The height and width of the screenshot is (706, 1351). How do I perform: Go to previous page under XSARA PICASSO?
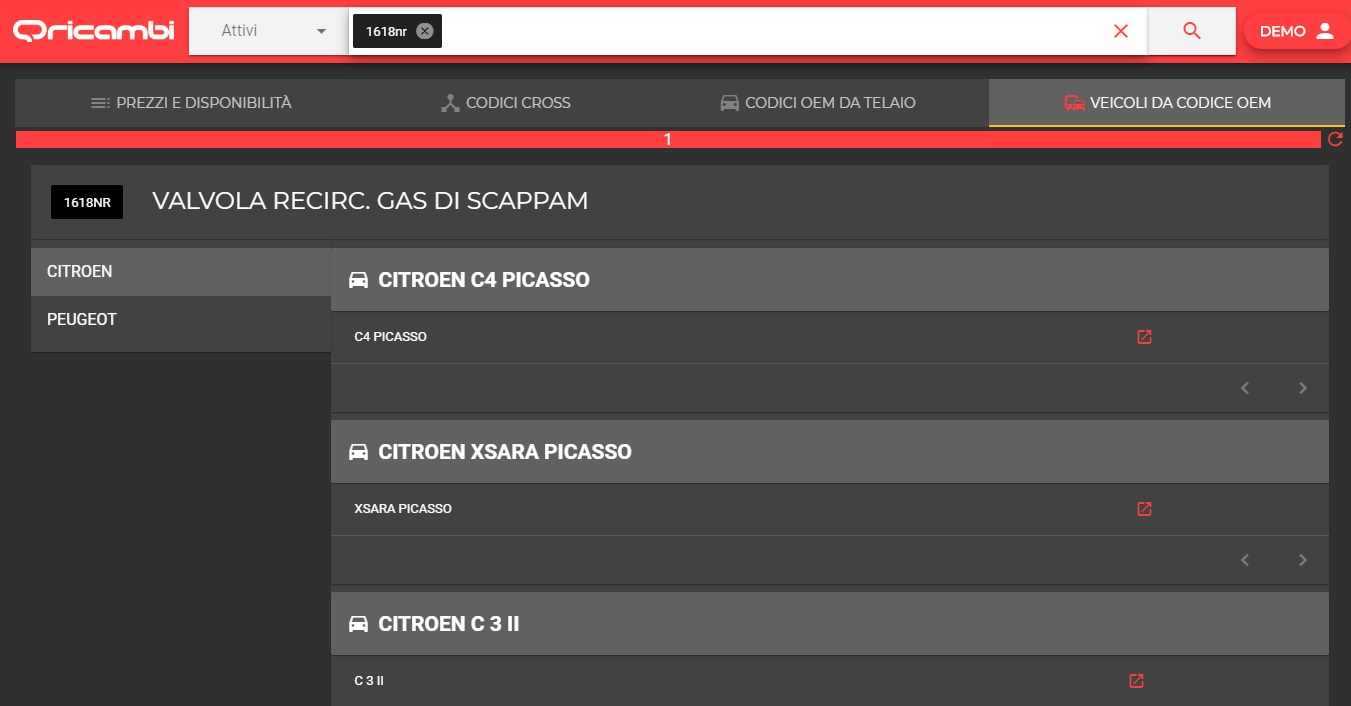click(1245, 560)
